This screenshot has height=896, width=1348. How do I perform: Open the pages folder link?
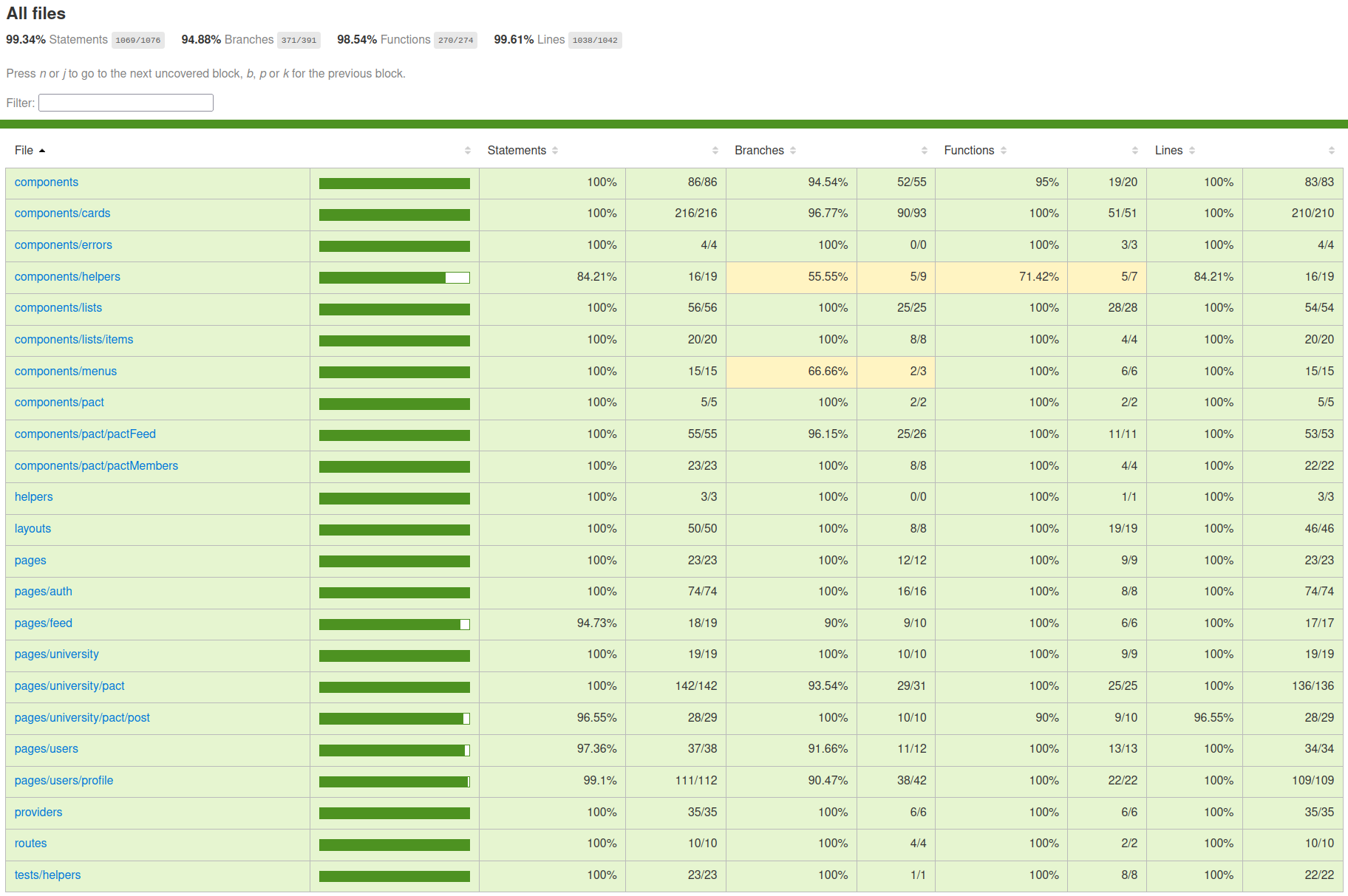tap(30, 561)
